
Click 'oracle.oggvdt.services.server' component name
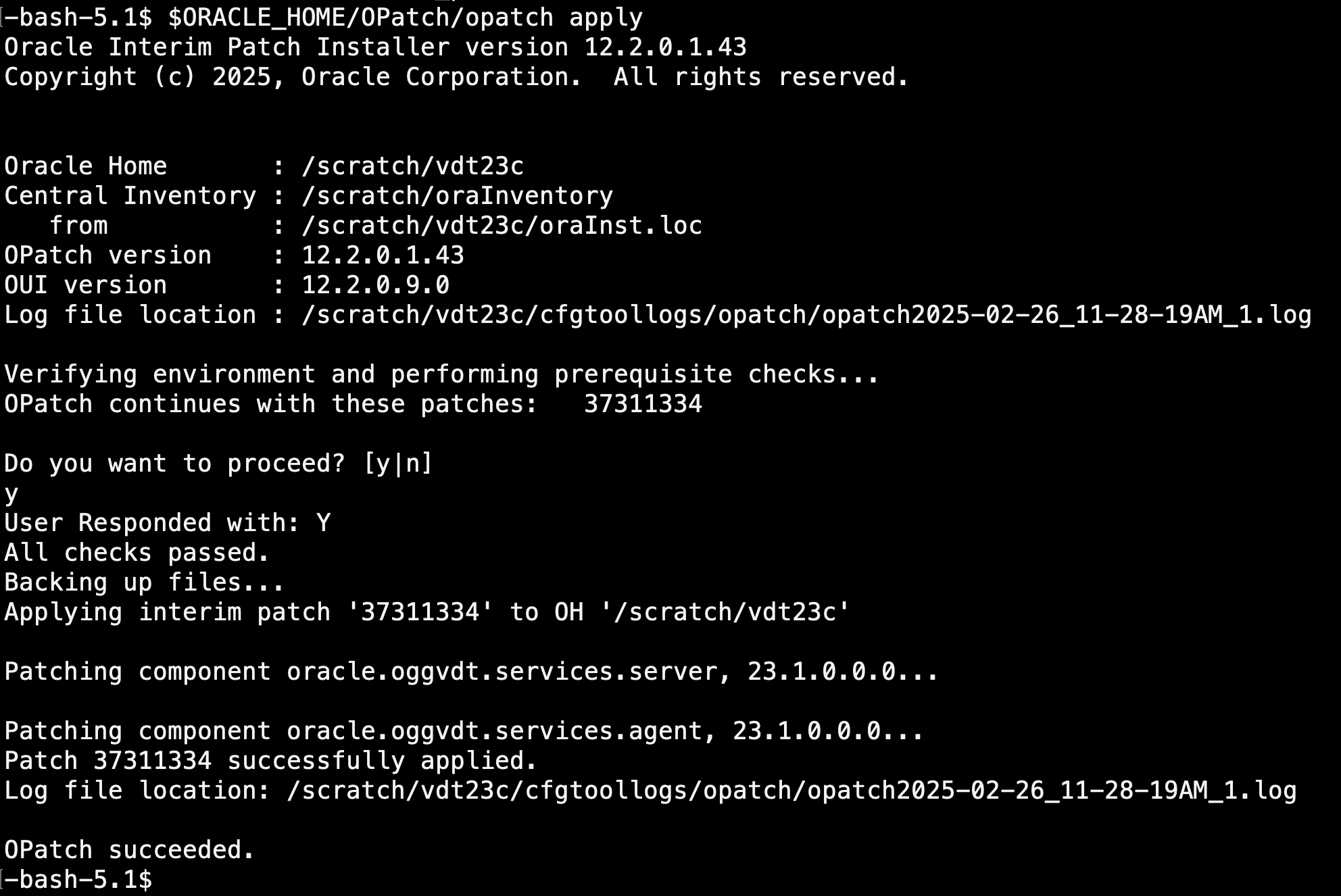click(x=502, y=672)
